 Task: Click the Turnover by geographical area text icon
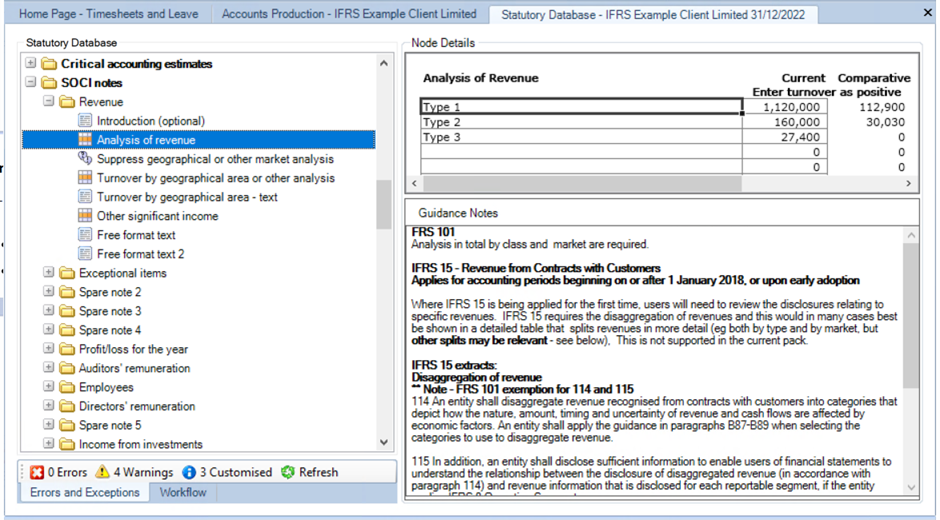point(85,197)
